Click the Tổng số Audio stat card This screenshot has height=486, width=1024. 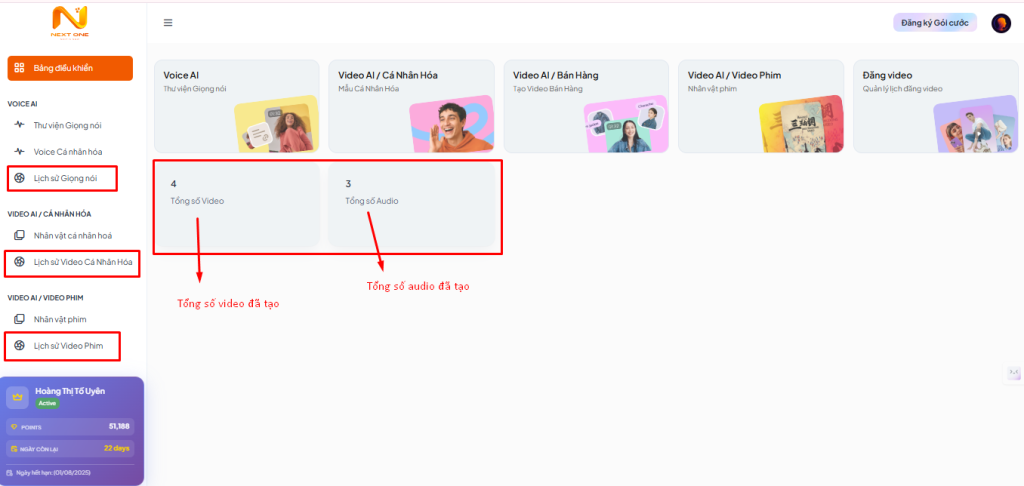412,204
